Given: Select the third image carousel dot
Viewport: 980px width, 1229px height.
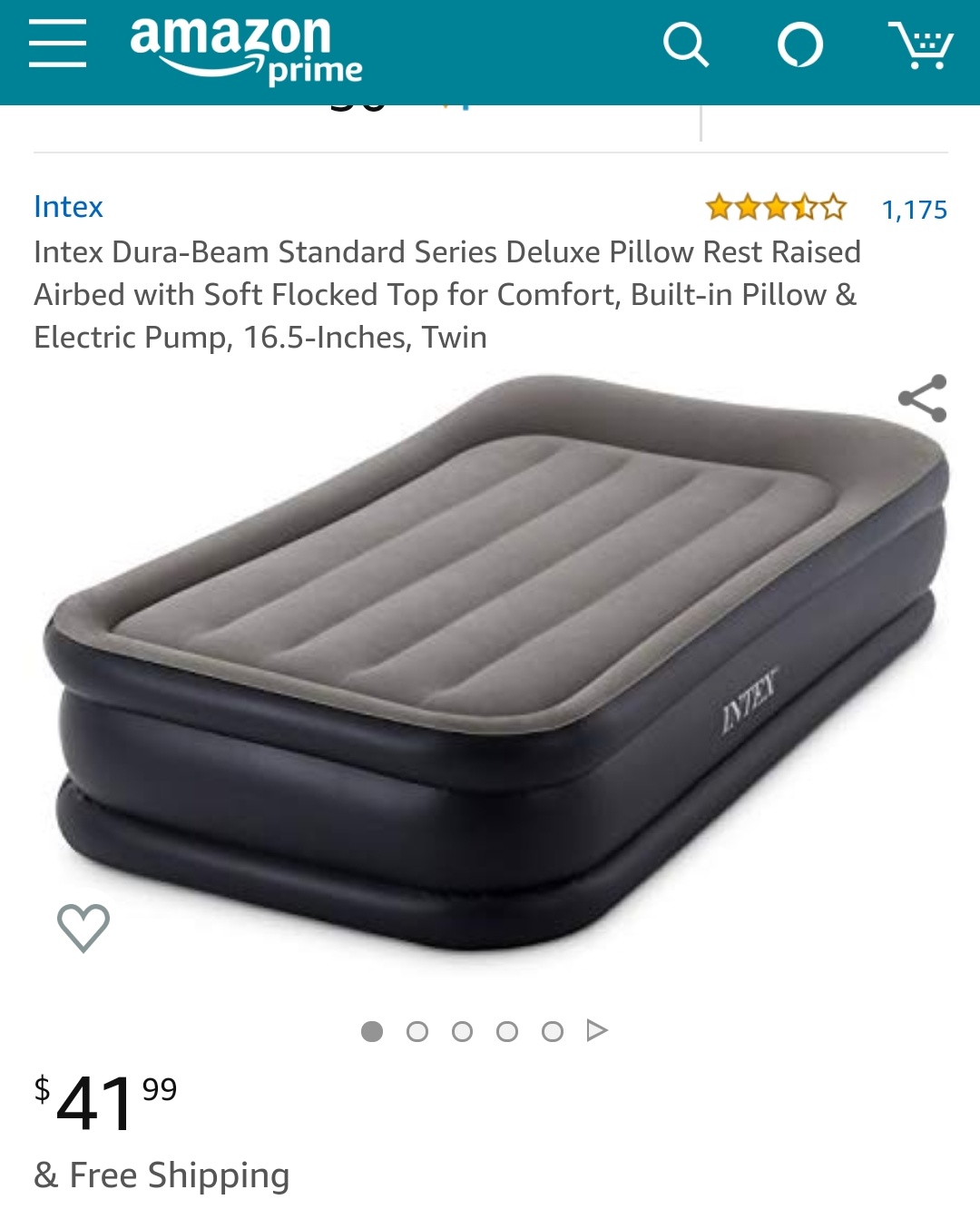Looking at the screenshot, I should 463,1031.
